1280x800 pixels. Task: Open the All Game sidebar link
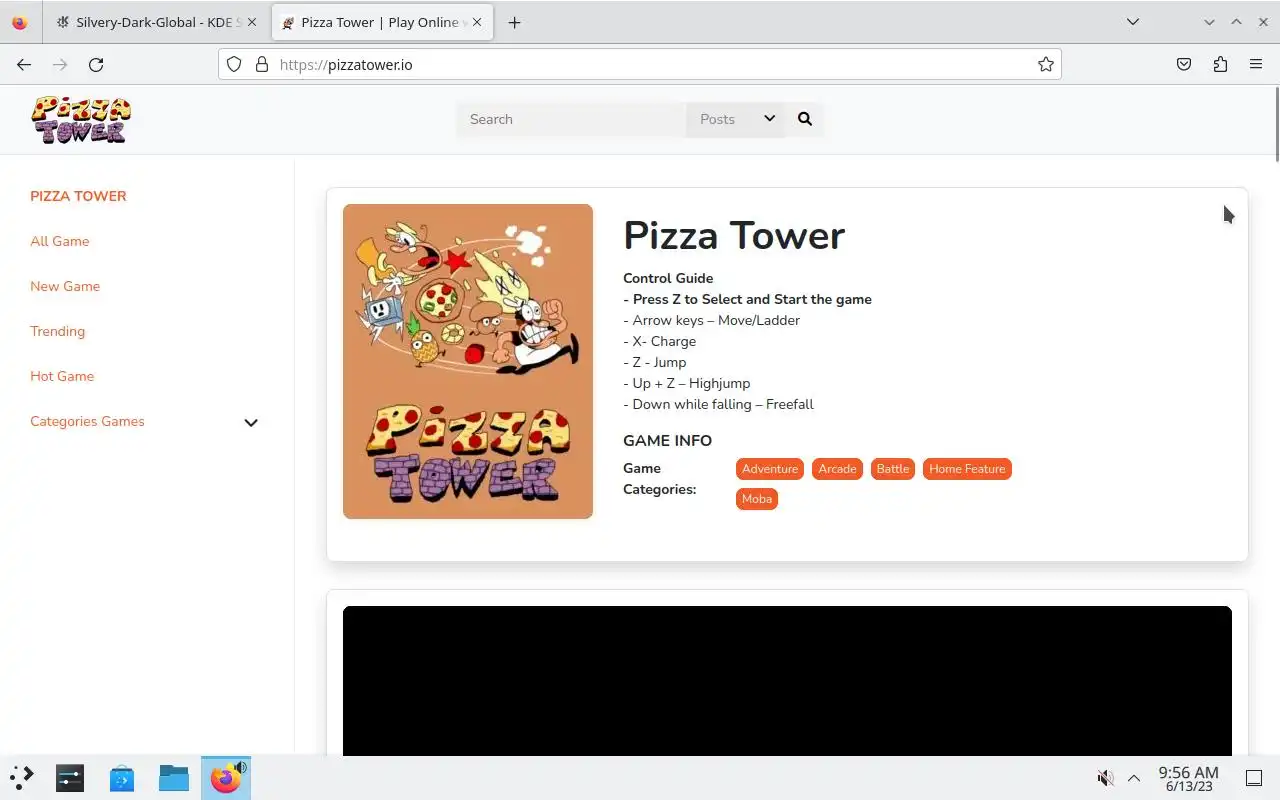click(60, 241)
